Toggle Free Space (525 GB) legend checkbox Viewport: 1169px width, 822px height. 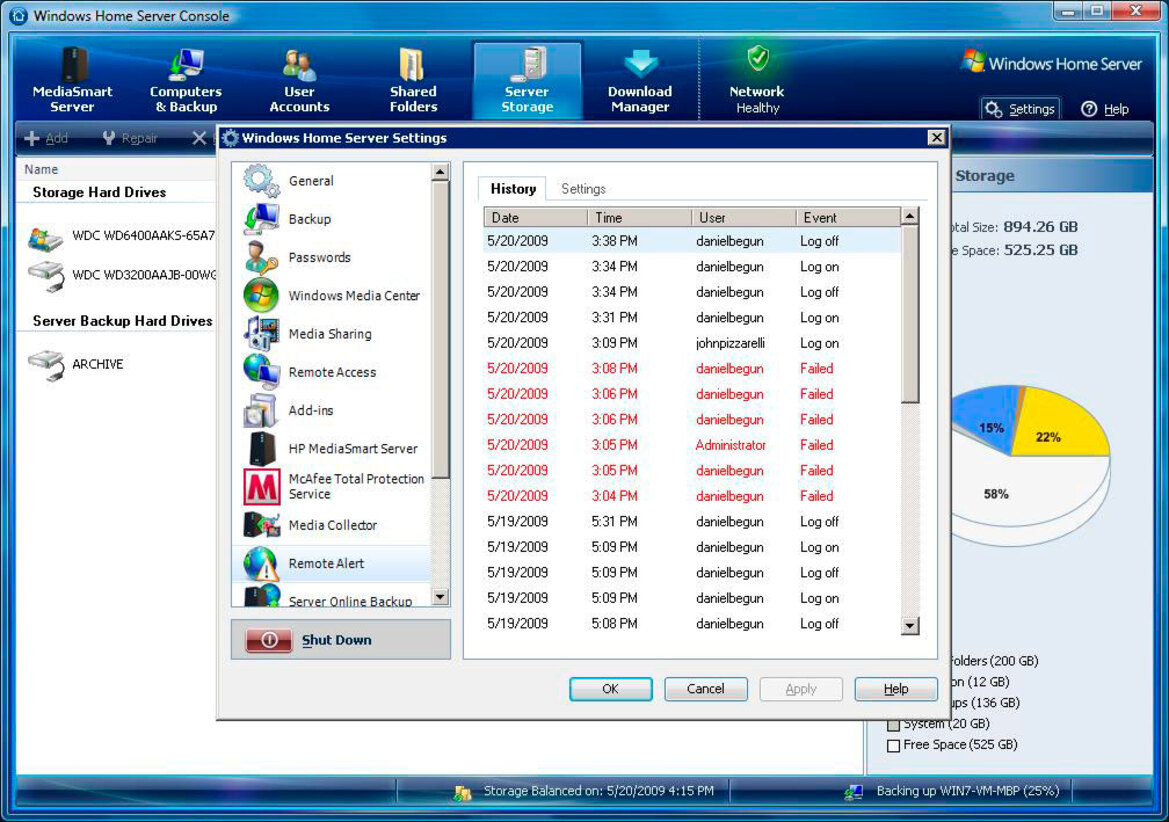pos(893,745)
